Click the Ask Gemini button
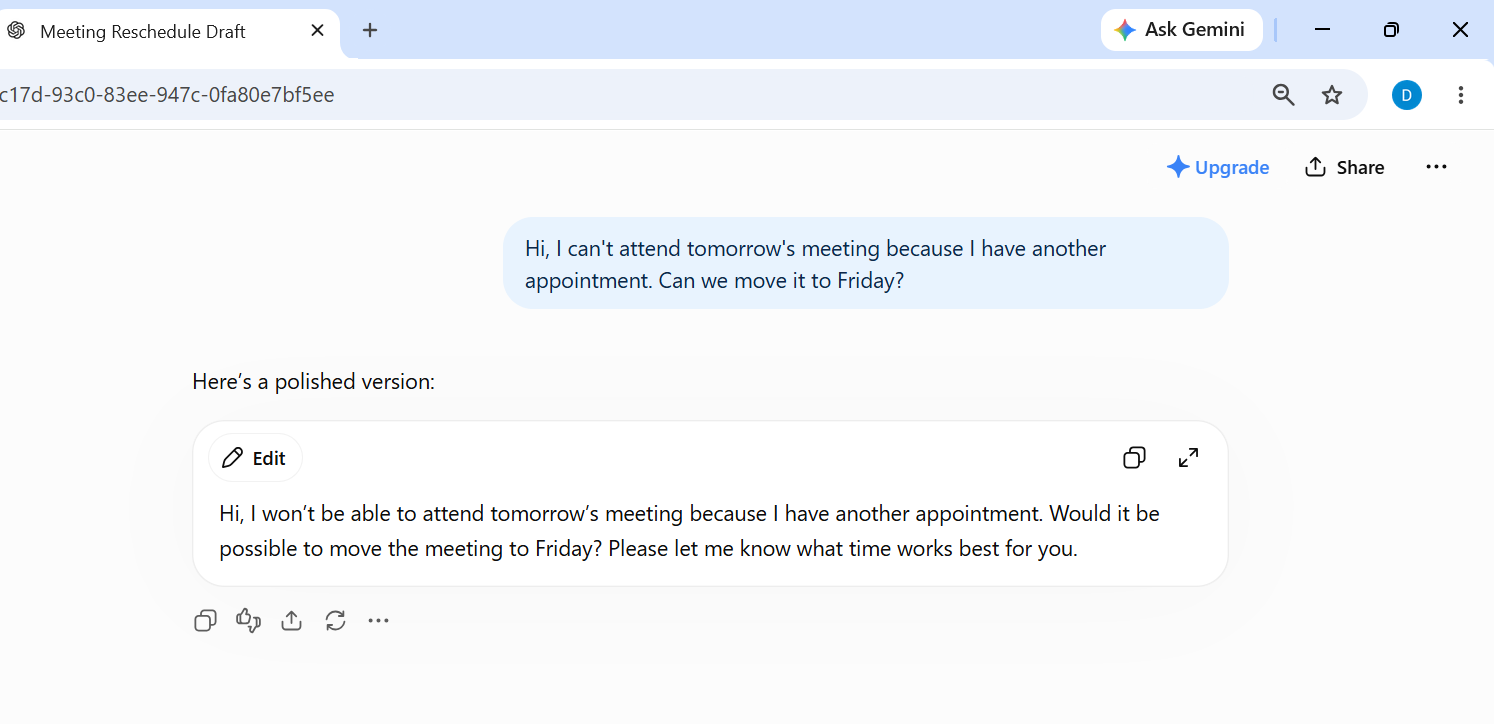1494x724 pixels. pos(1181,30)
